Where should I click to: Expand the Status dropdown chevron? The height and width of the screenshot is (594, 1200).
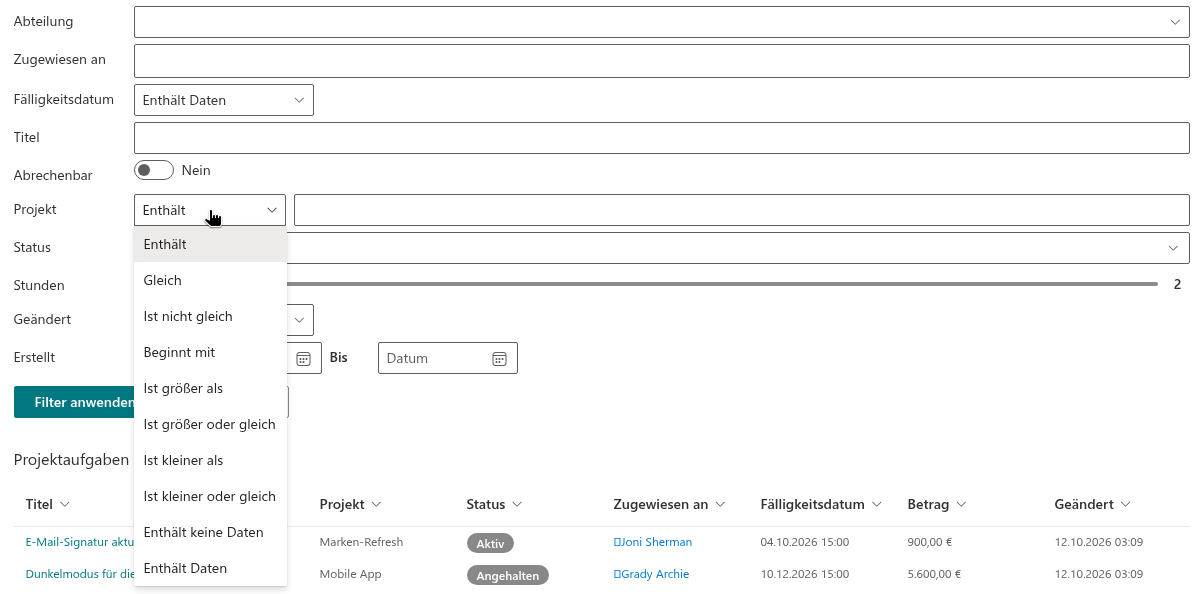click(1173, 248)
